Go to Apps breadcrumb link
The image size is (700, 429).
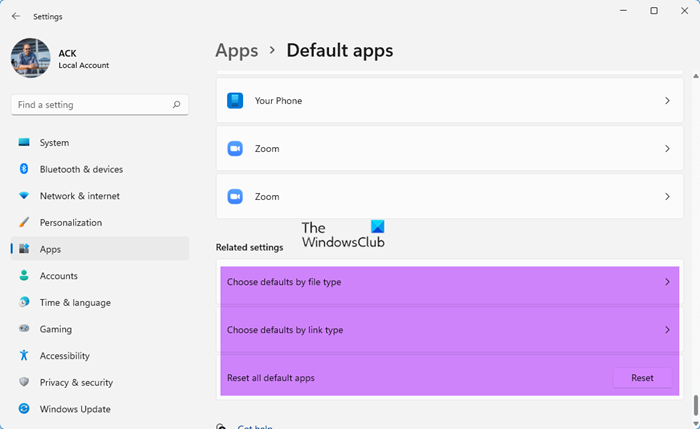[236, 50]
